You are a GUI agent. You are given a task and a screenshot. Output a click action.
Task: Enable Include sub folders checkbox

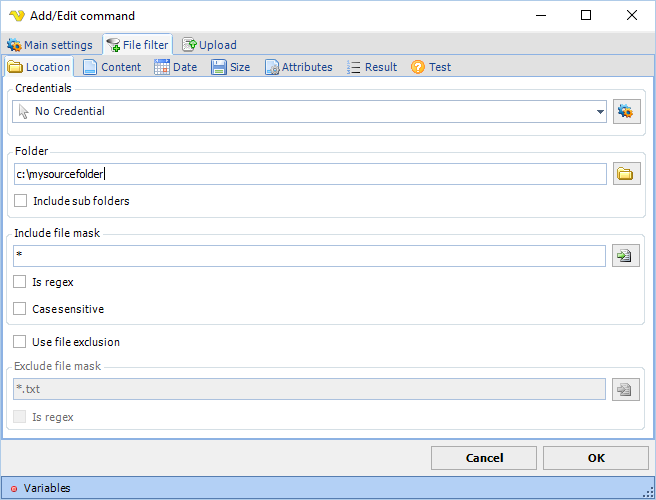coord(21,201)
